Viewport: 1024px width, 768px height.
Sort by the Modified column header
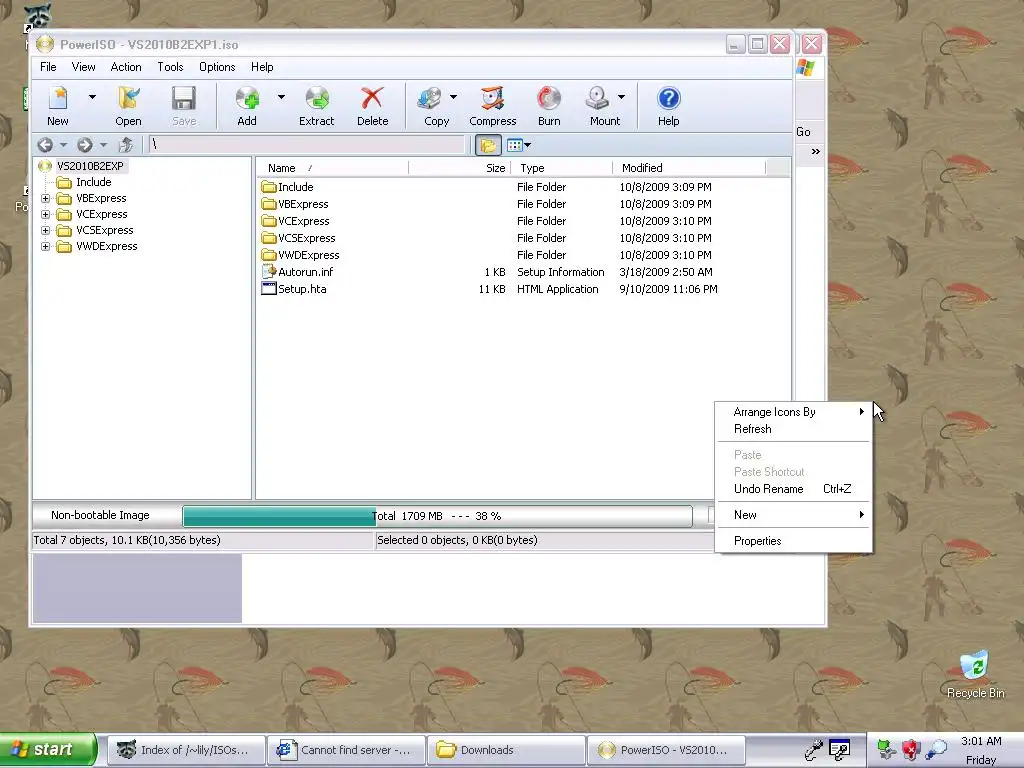tap(689, 168)
